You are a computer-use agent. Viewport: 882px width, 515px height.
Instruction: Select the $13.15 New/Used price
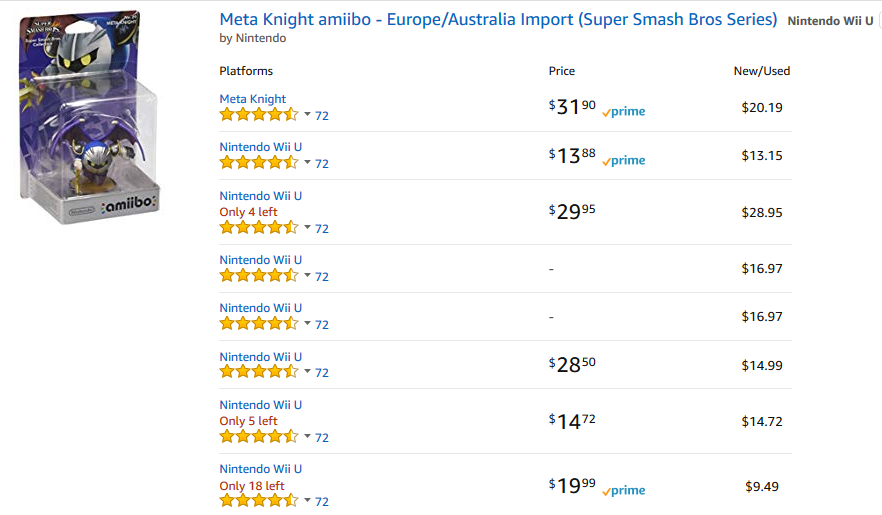point(762,156)
